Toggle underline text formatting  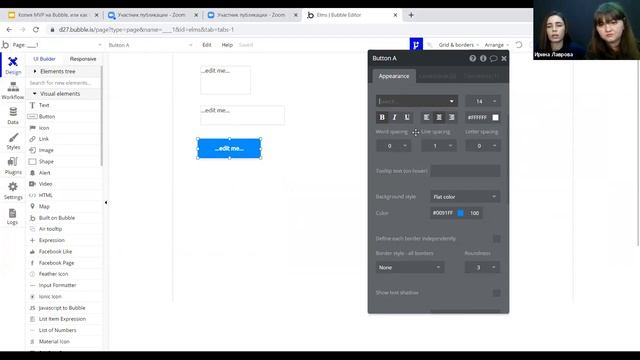click(407, 118)
